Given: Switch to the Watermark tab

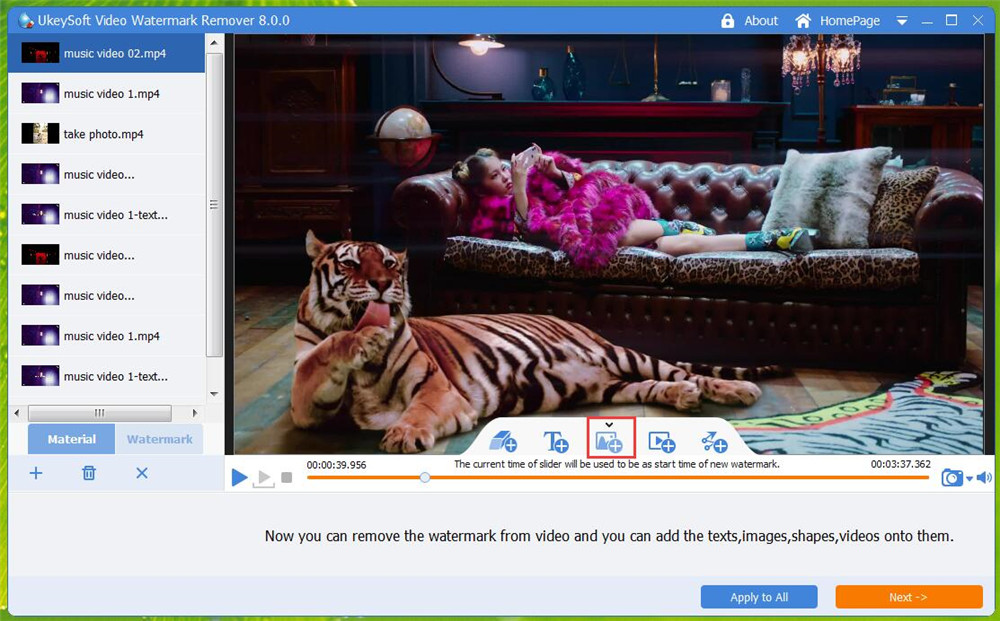Looking at the screenshot, I should [x=160, y=438].
